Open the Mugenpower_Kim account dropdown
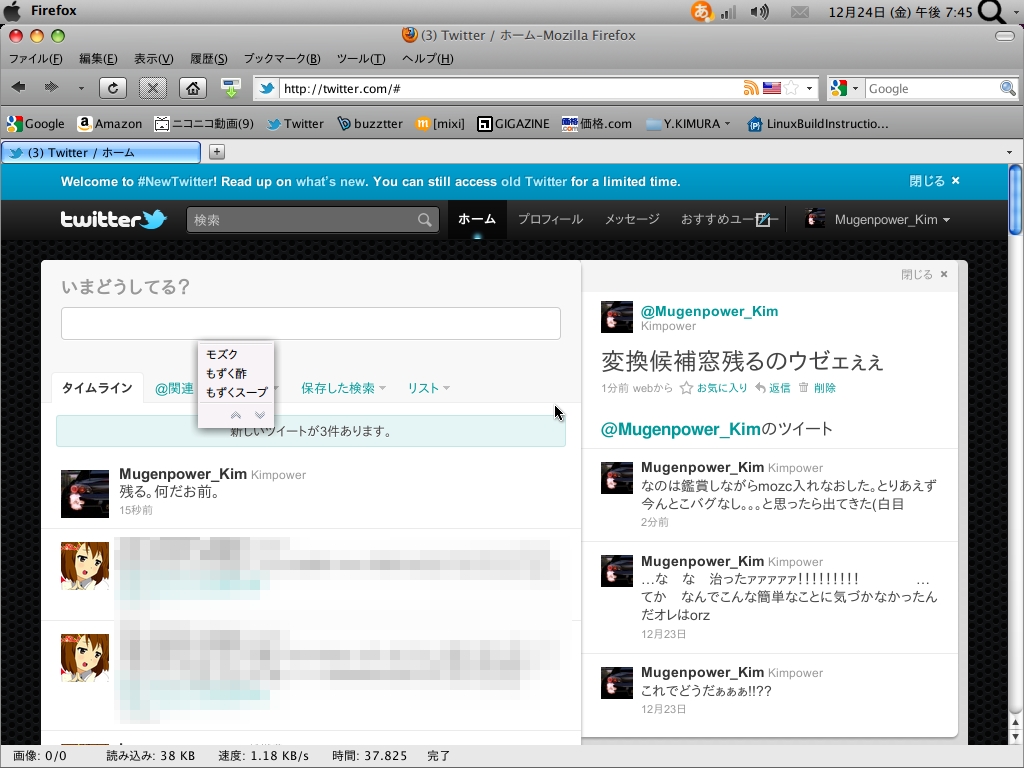This screenshot has width=1024, height=768. 878,219
